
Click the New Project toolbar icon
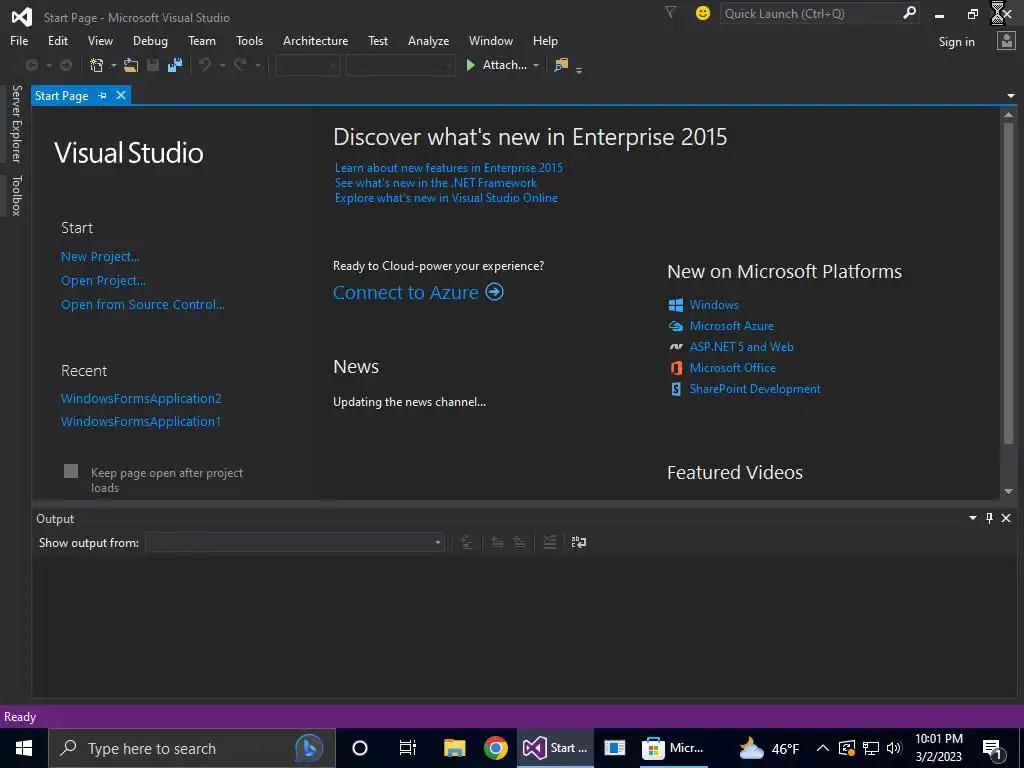pos(97,65)
